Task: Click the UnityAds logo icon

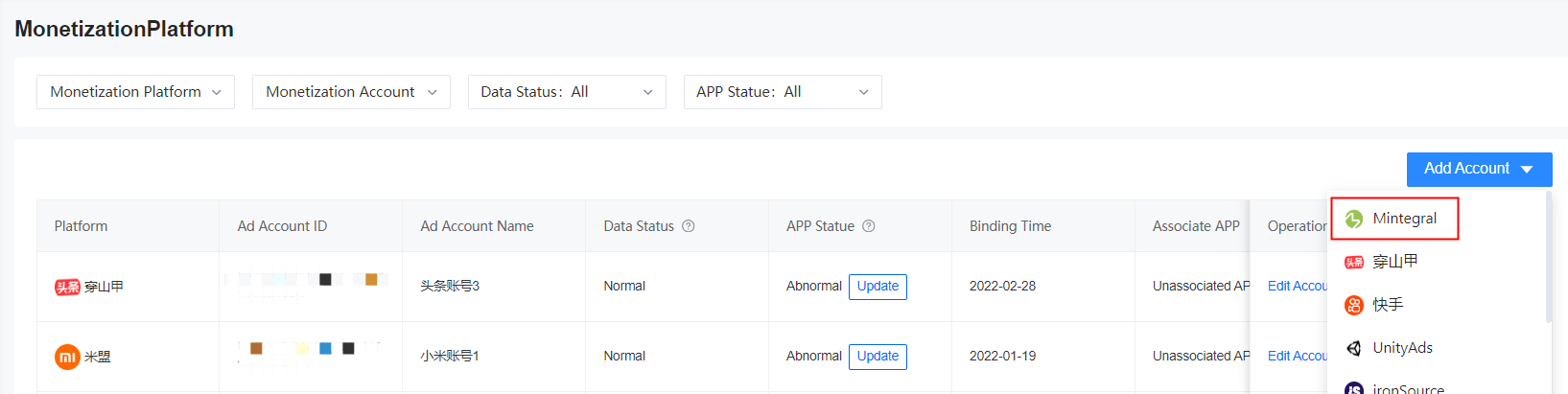Action: pos(1353,348)
